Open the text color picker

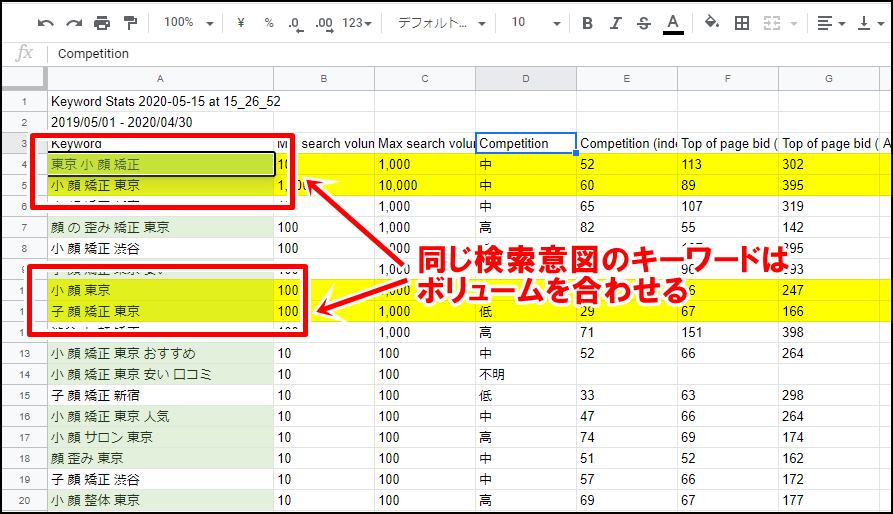673,23
